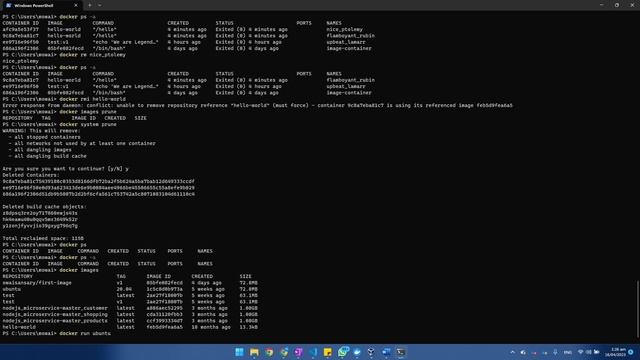Click 'upbeat_lamarr' in first container list

click(346, 42)
